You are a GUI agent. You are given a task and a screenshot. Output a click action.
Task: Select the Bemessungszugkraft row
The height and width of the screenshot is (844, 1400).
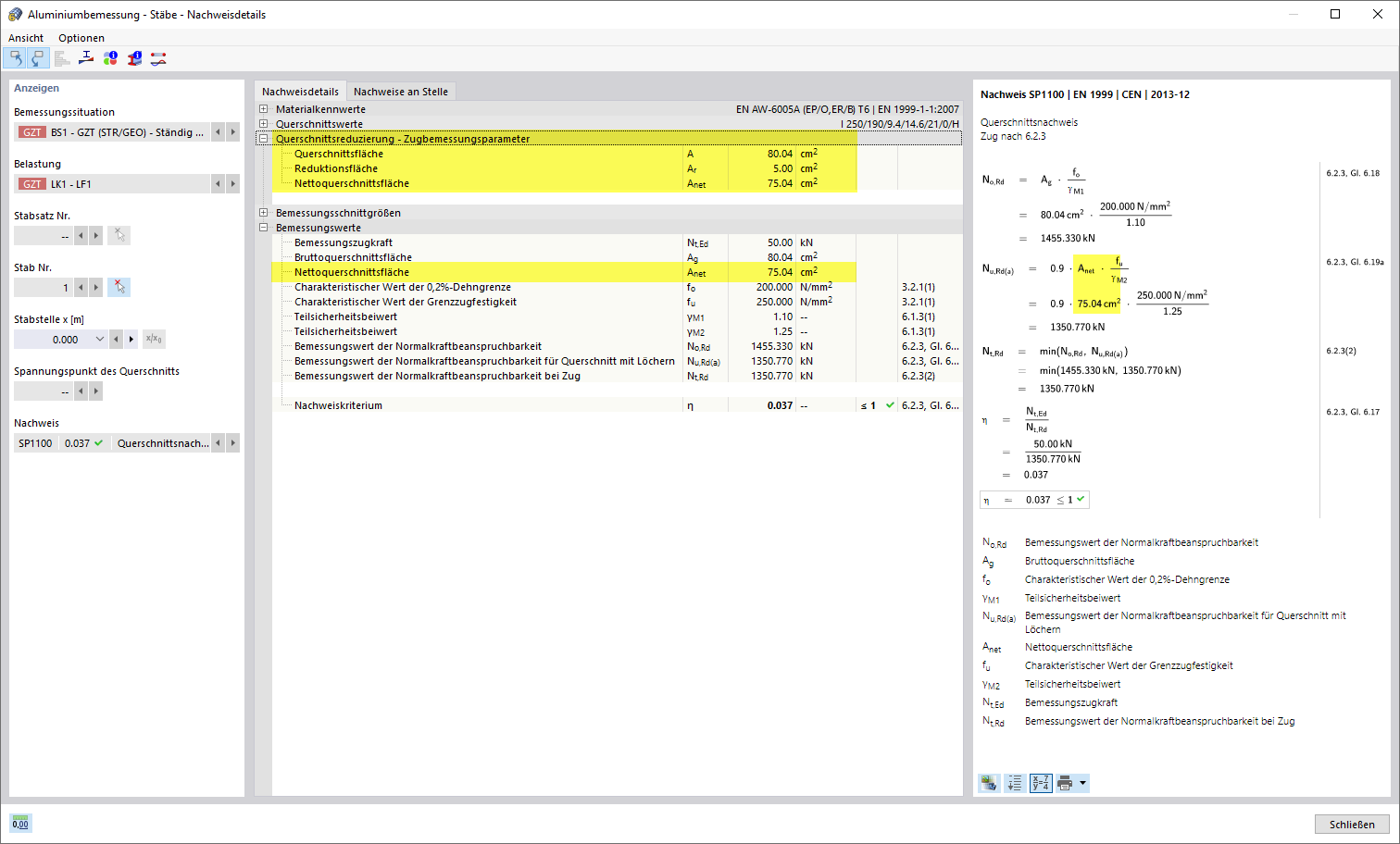point(618,242)
